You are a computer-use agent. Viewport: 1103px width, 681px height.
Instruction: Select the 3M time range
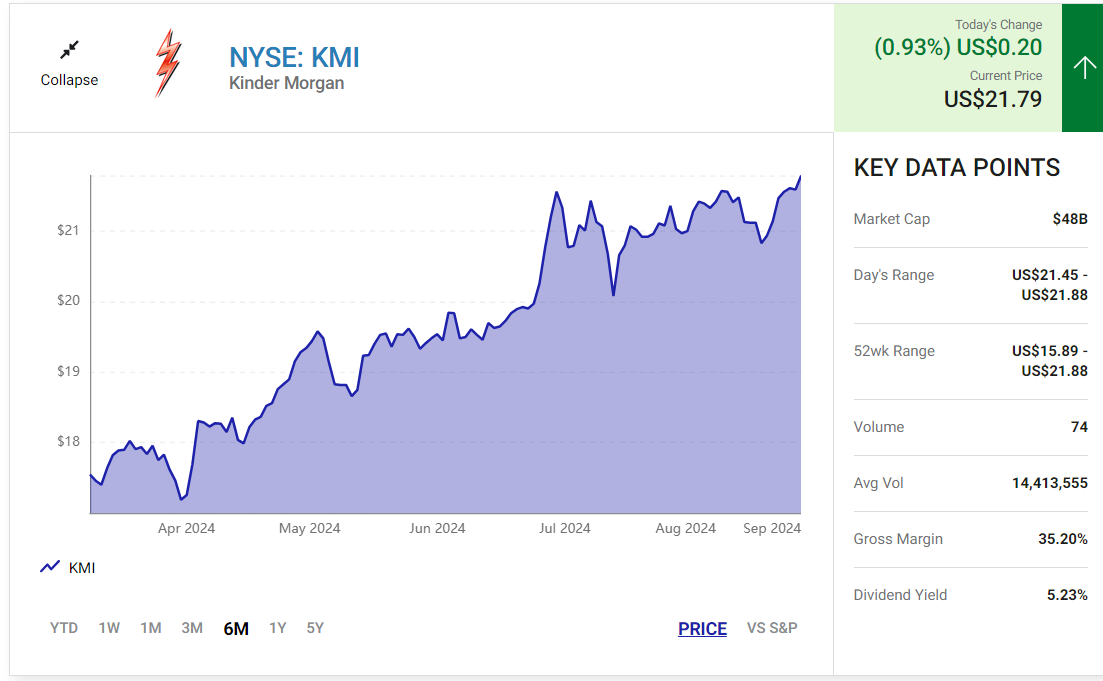coord(192,628)
